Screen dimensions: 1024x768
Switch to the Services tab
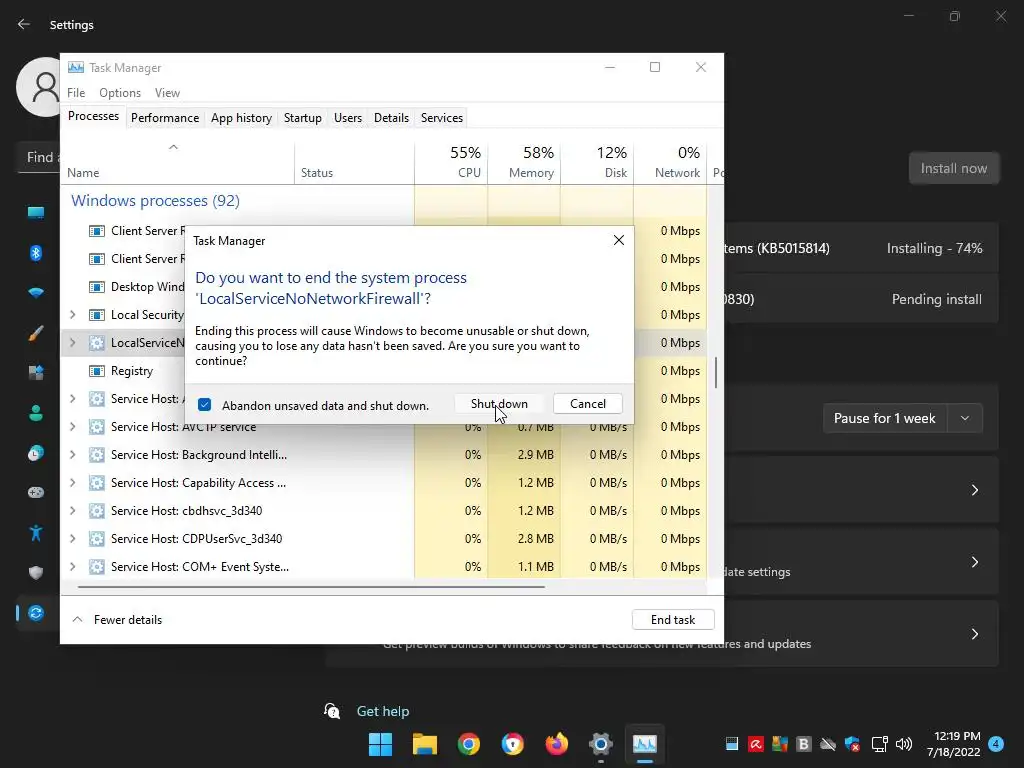pyautogui.click(x=441, y=118)
